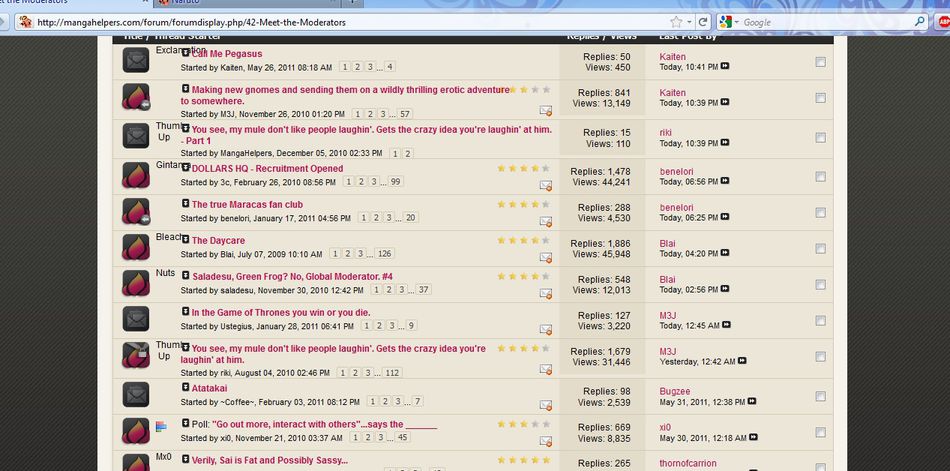This screenshot has width=950, height=471.
Task: Open thread DOLLARS HQ - Recruitment Opened
Action: [x=267, y=169]
